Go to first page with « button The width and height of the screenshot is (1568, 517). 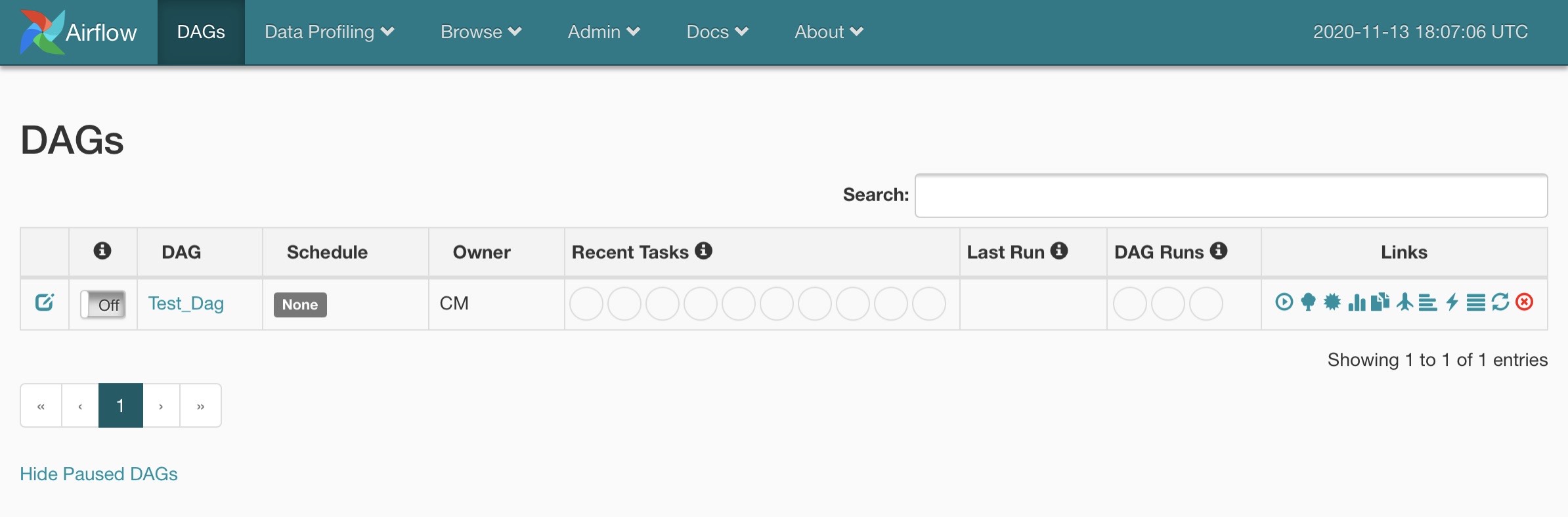pos(41,405)
